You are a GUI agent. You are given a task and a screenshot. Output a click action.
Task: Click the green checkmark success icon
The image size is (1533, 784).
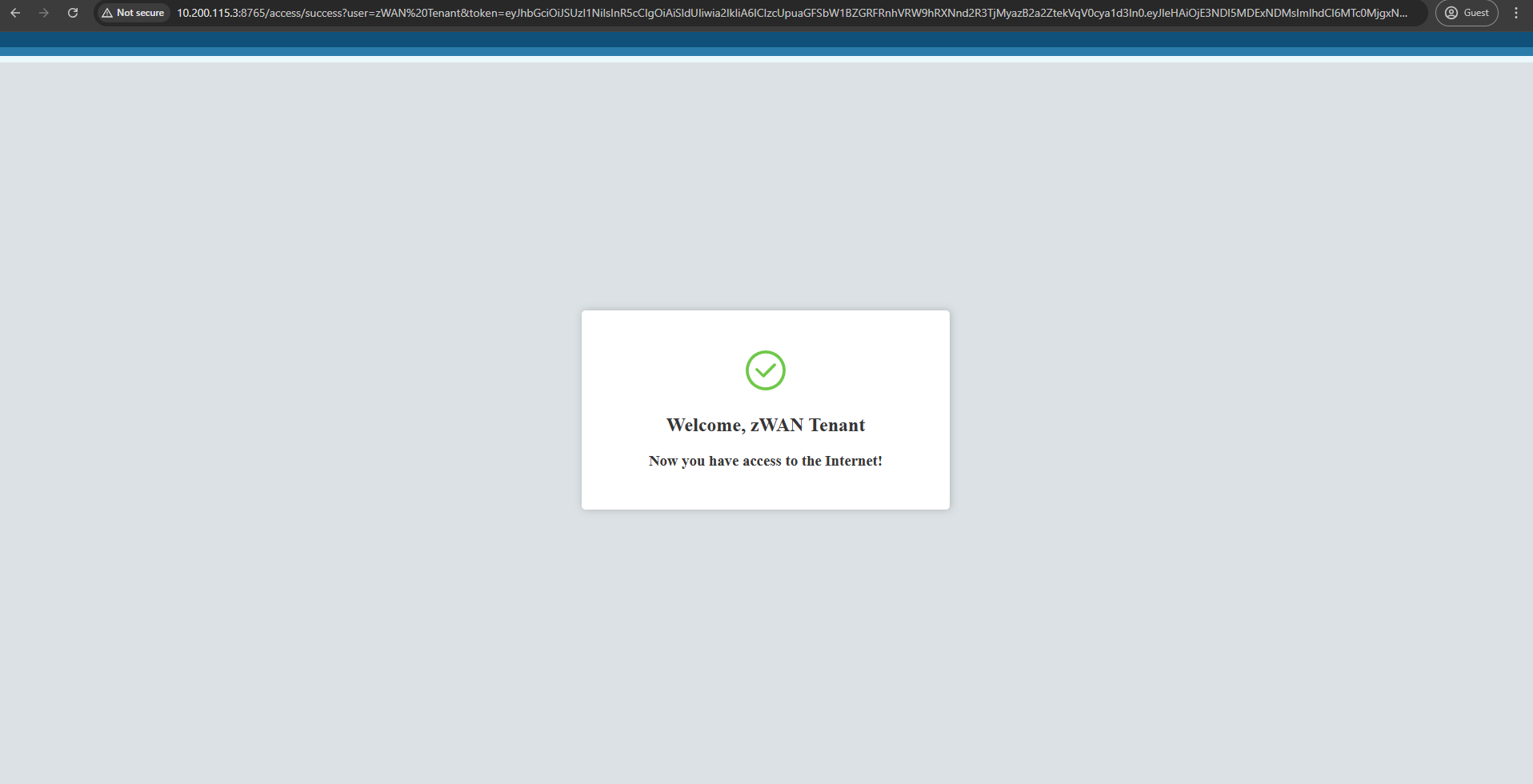(766, 370)
